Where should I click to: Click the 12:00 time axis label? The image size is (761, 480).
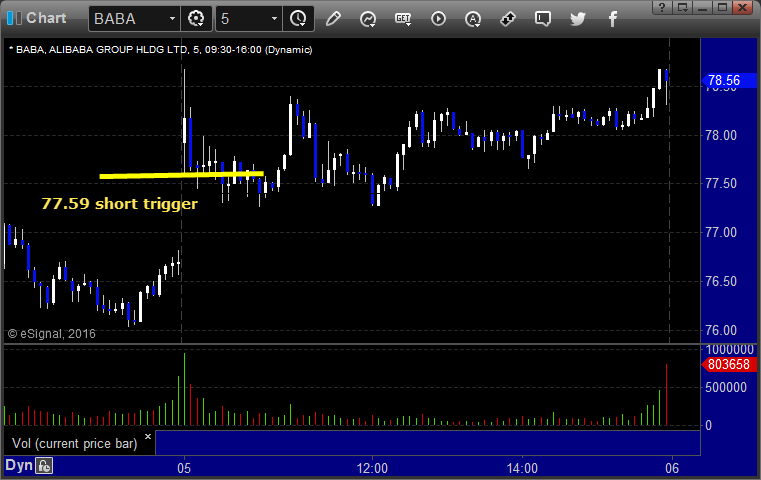click(372, 468)
